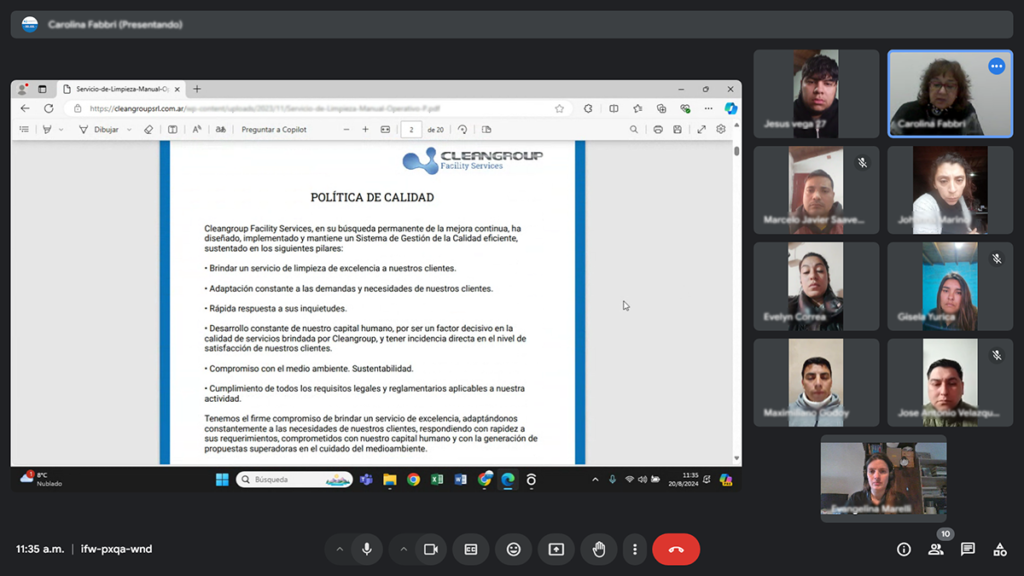Refresh the Edge page
This screenshot has height=576, width=1024.
tap(48, 108)
